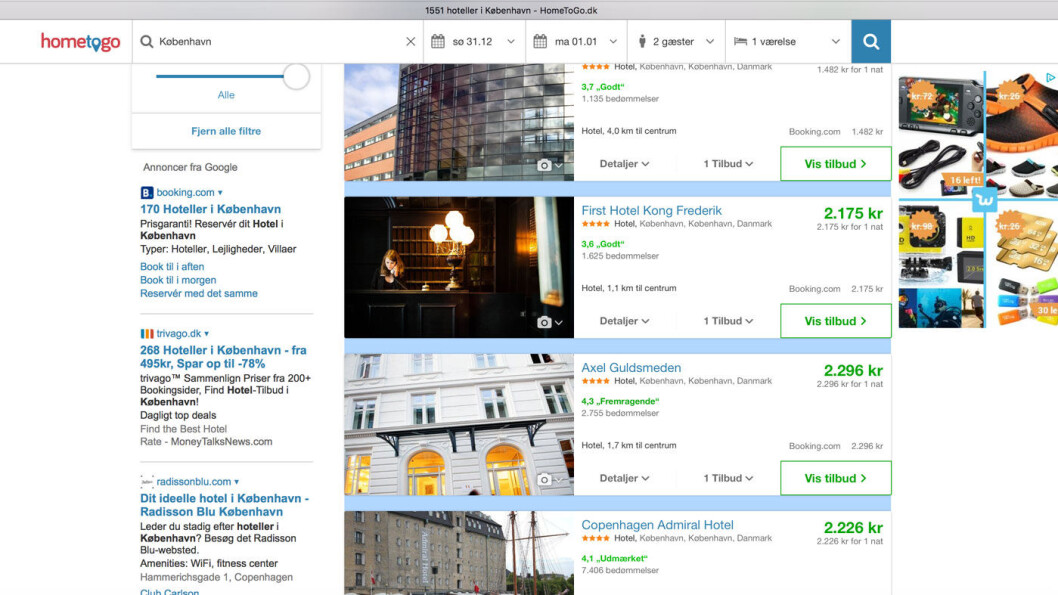Click the check-out calendar icon
The height and width of the screenshot is (595, 1058).
coord(540,42)
